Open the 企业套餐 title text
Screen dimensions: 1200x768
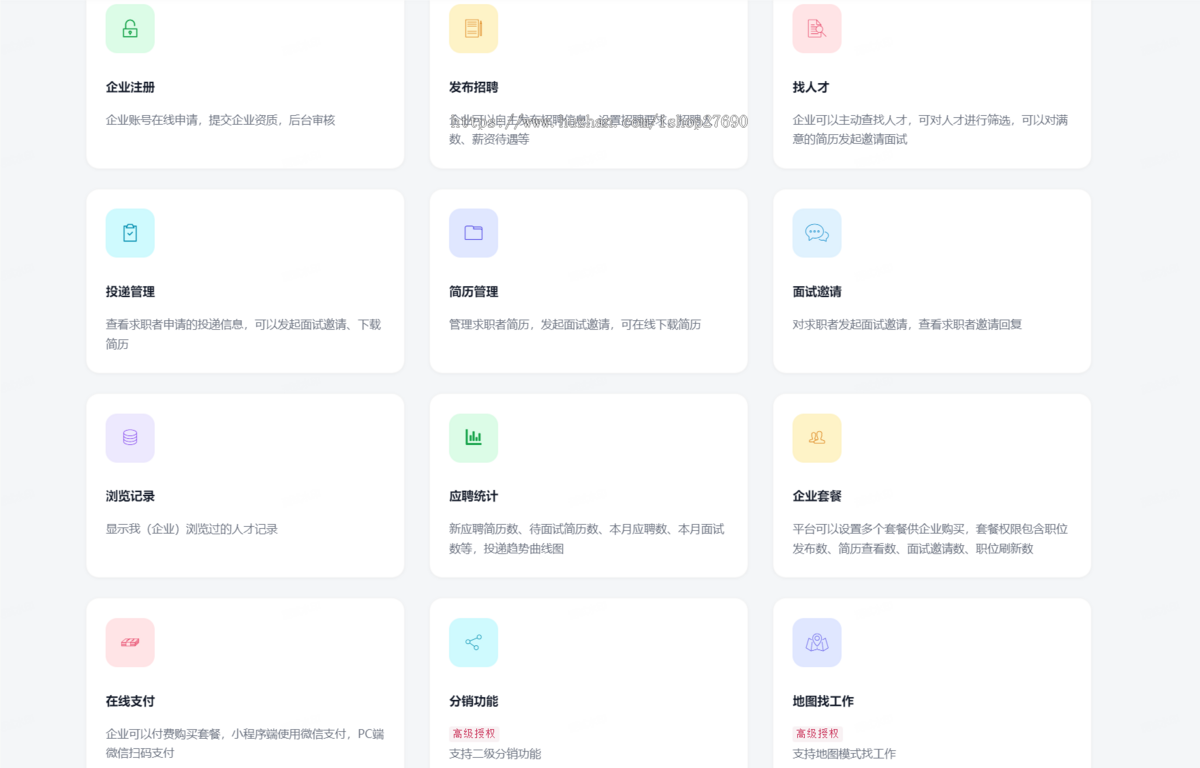(x=817, y=496)
